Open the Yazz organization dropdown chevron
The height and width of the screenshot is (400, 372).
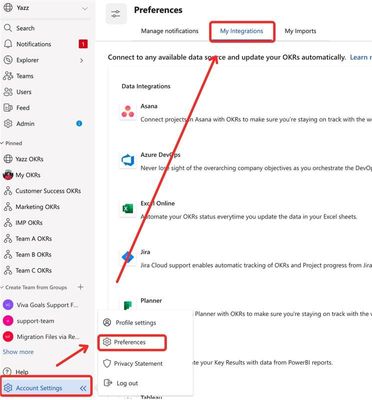(85, 8)
